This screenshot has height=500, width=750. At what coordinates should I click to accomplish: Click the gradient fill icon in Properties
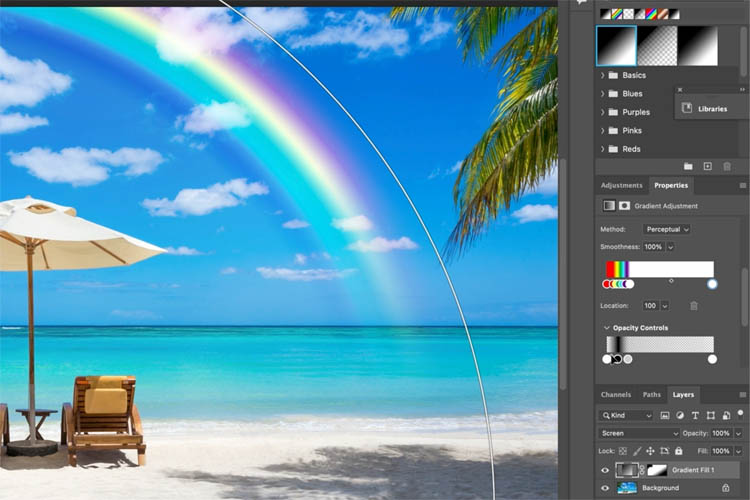(x=609, y=206)
